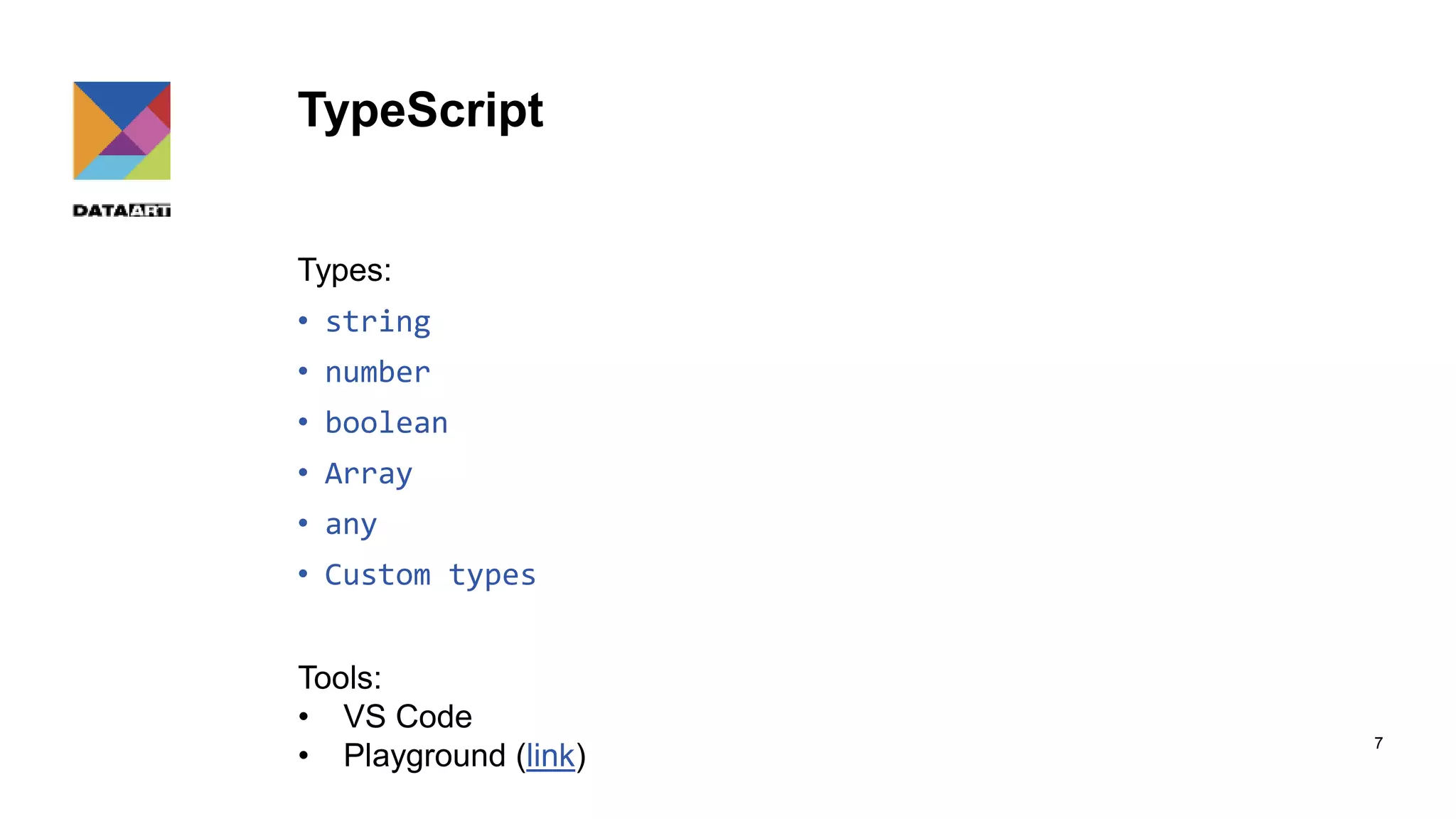Click the number bullet item
1456x819 pixels.
[x=378, y=373]
